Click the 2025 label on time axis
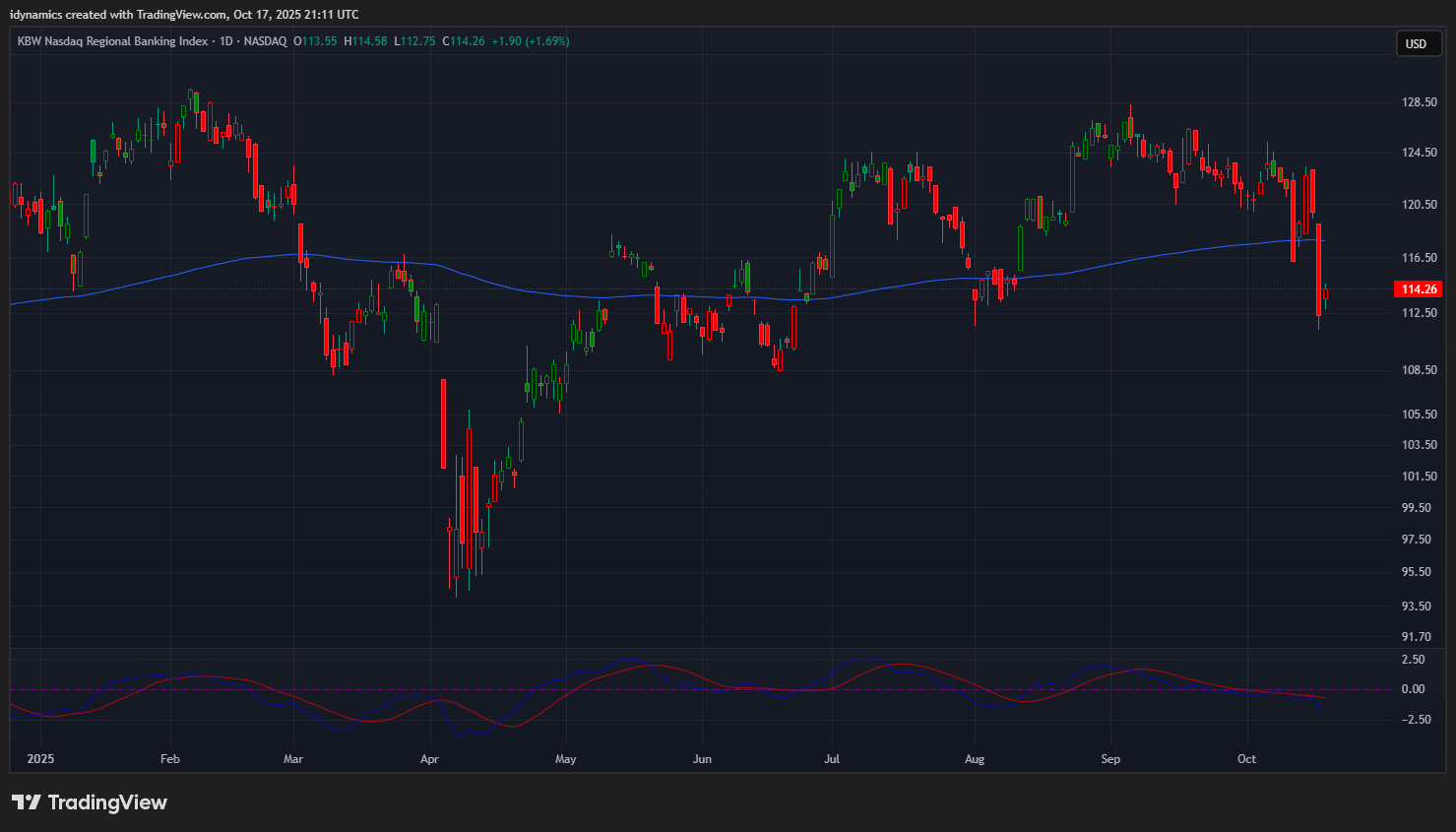1456x832 pixels. point(40,759)
